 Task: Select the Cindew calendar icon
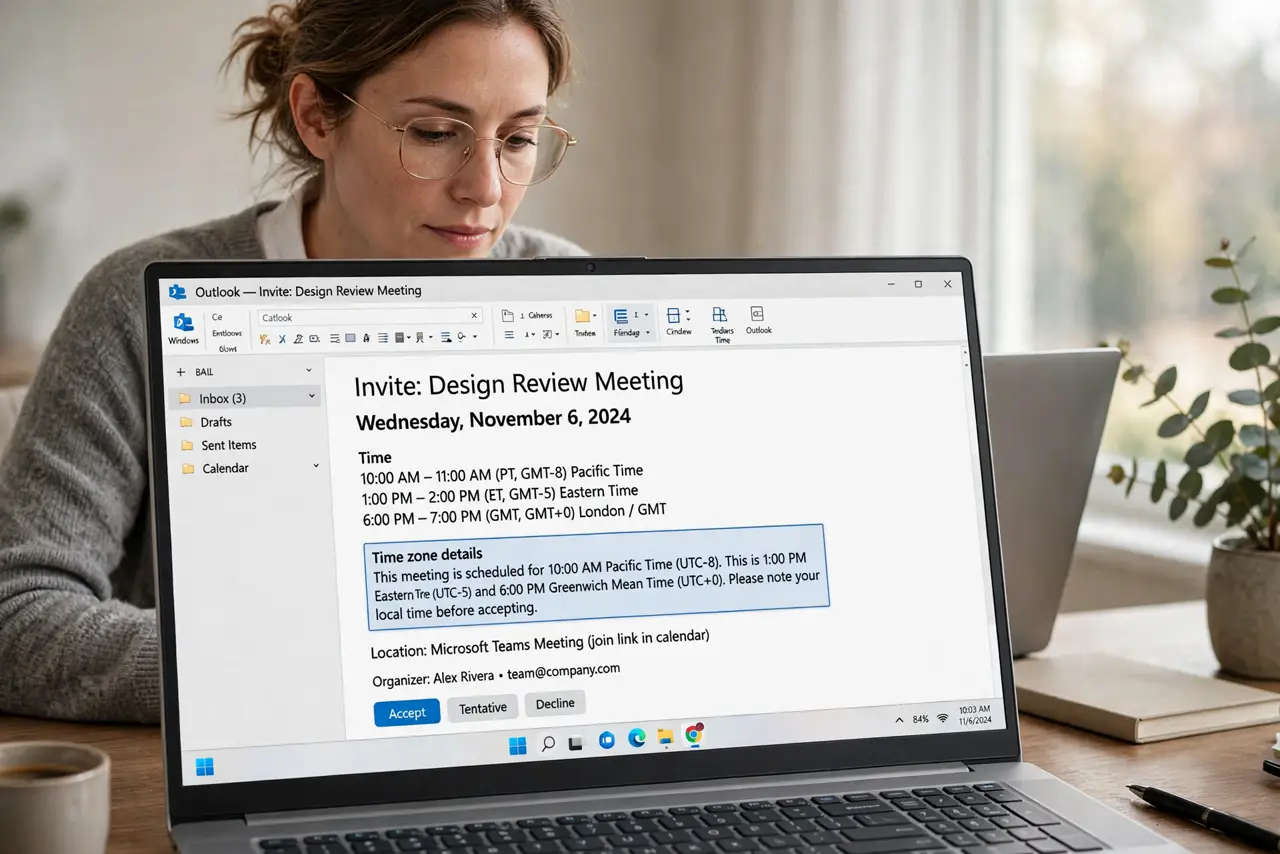(674, 315)
